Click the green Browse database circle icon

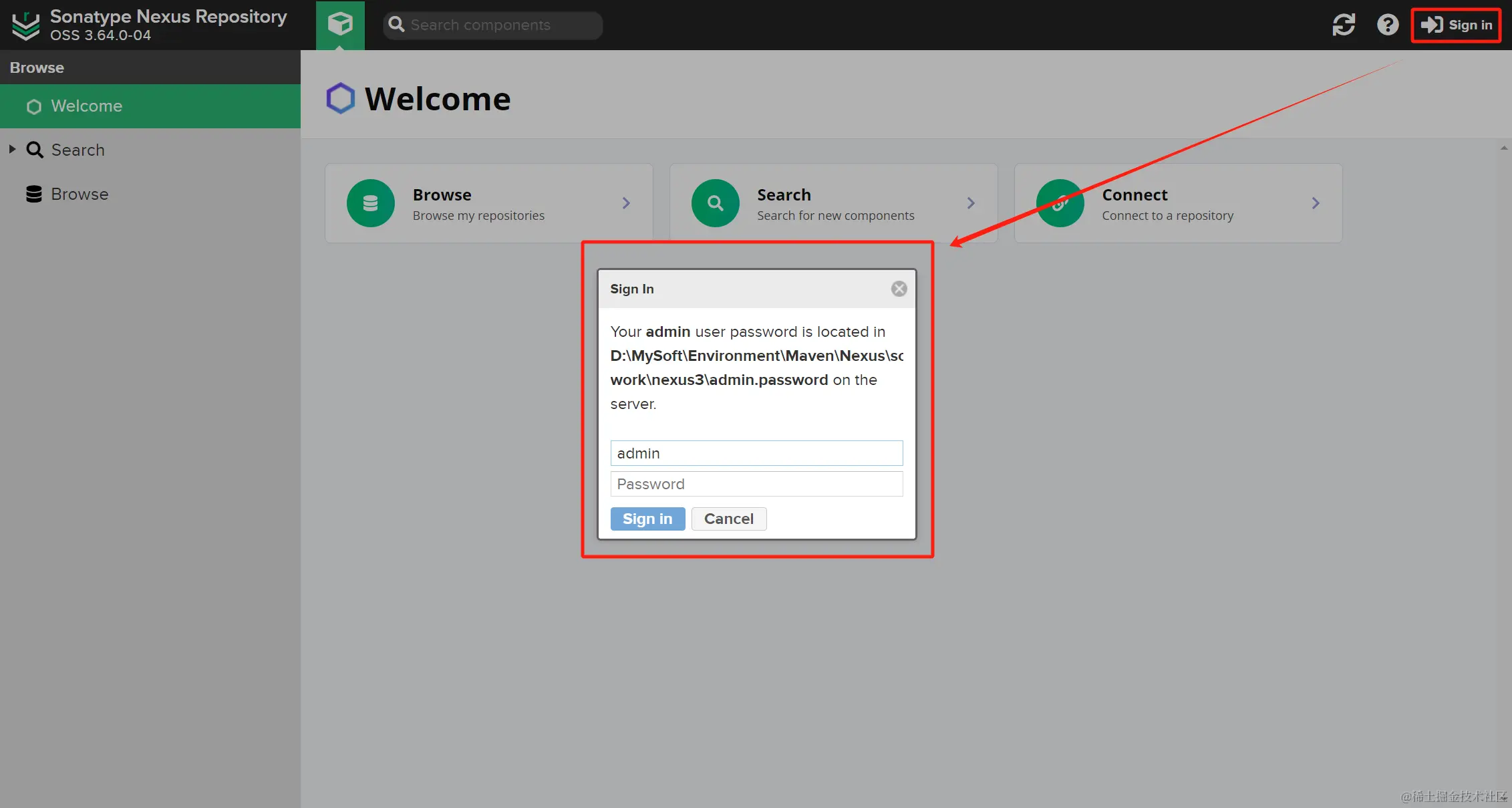point(370,203)
